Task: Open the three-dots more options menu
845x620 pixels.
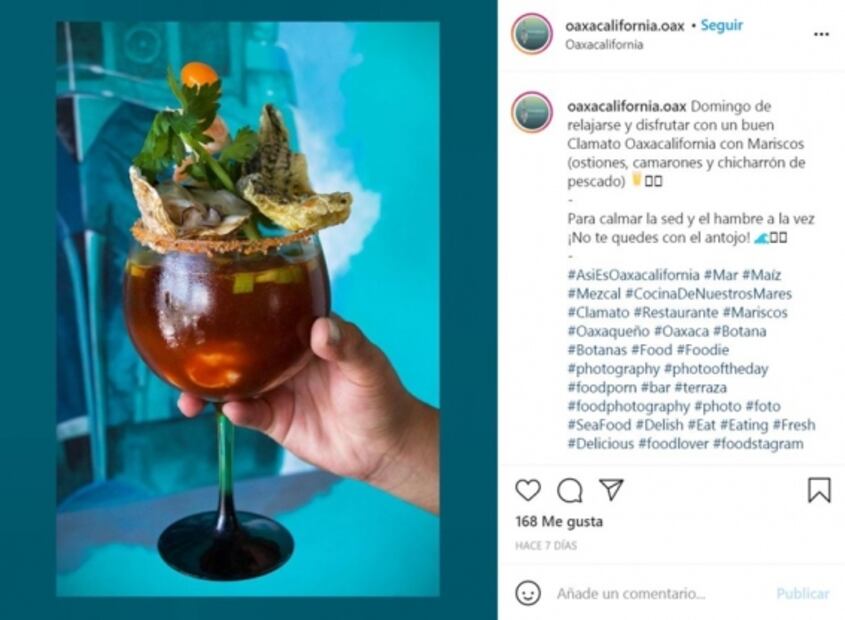Action: point(821,35)
